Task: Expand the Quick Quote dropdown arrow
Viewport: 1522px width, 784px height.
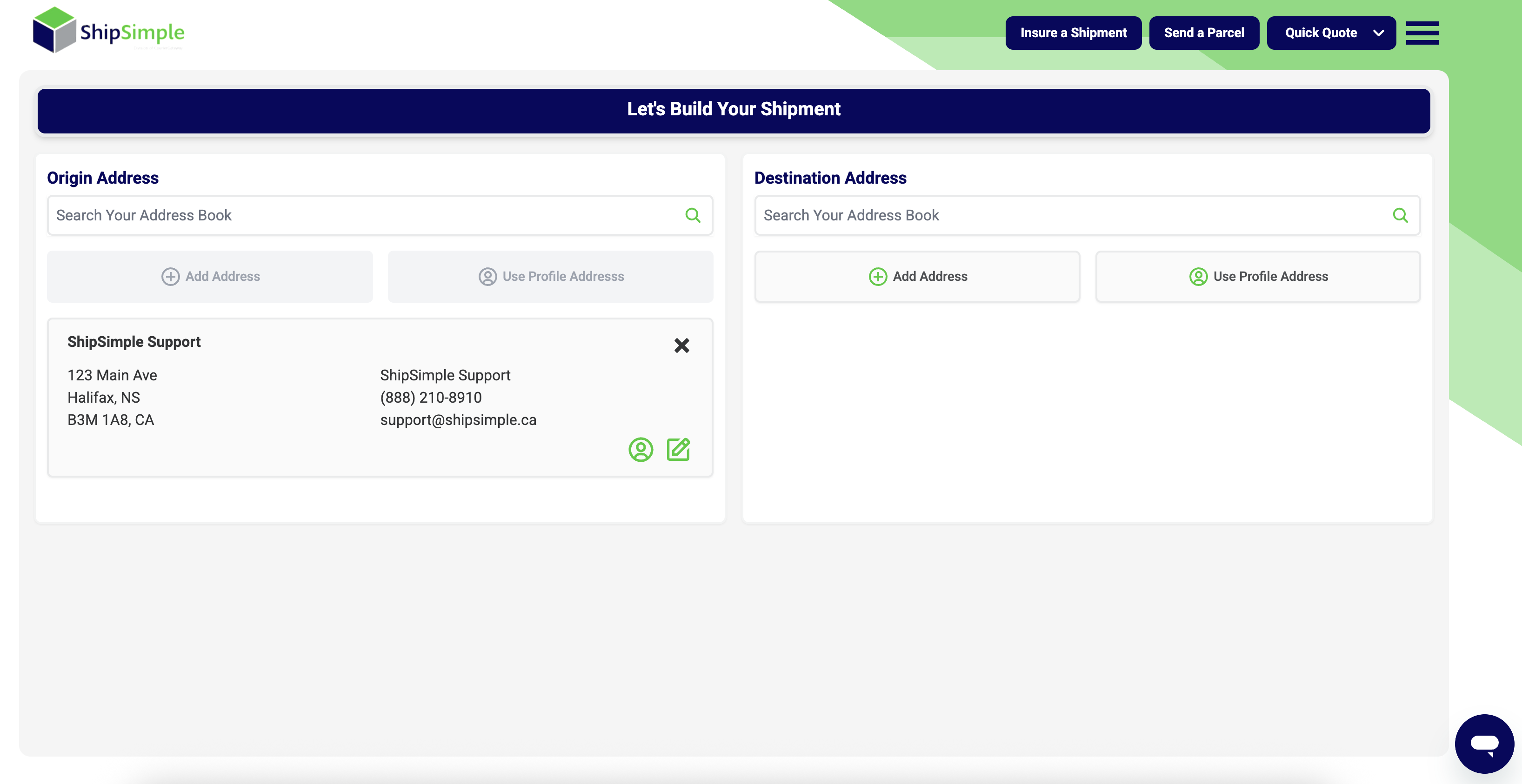Action: pyautogui.click(x=1378, y=33)
